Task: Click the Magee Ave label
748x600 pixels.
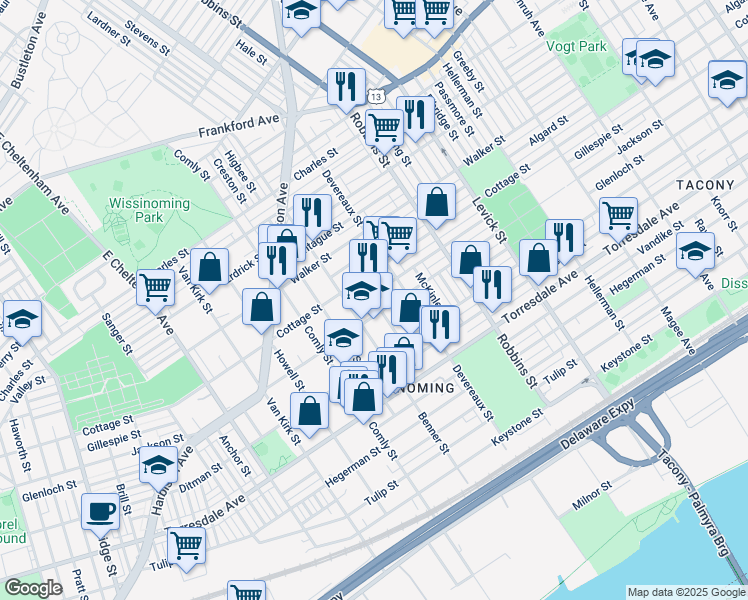Action: (678, 331)
